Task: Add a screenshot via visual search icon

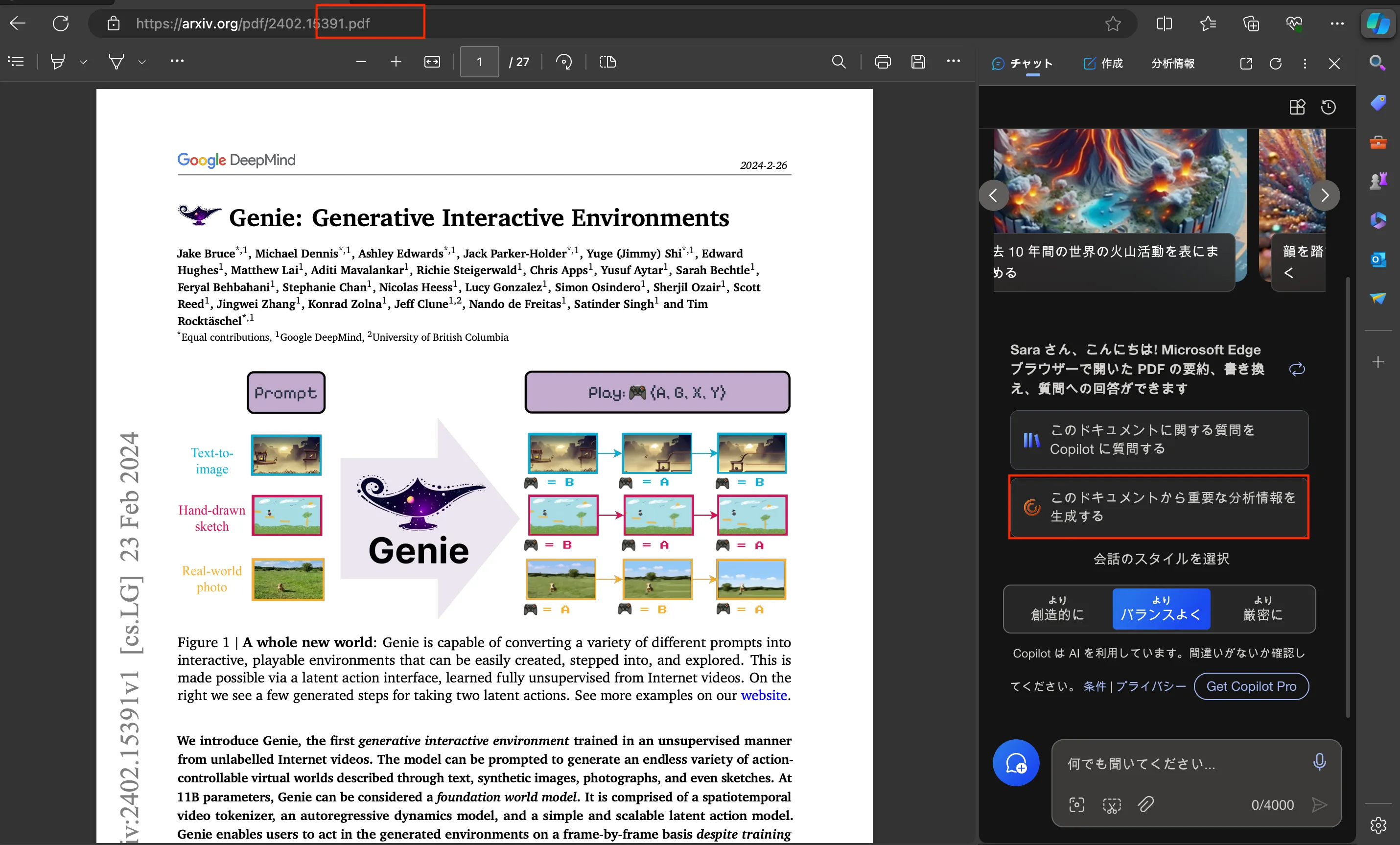Action: click(x=1077, y=805)
